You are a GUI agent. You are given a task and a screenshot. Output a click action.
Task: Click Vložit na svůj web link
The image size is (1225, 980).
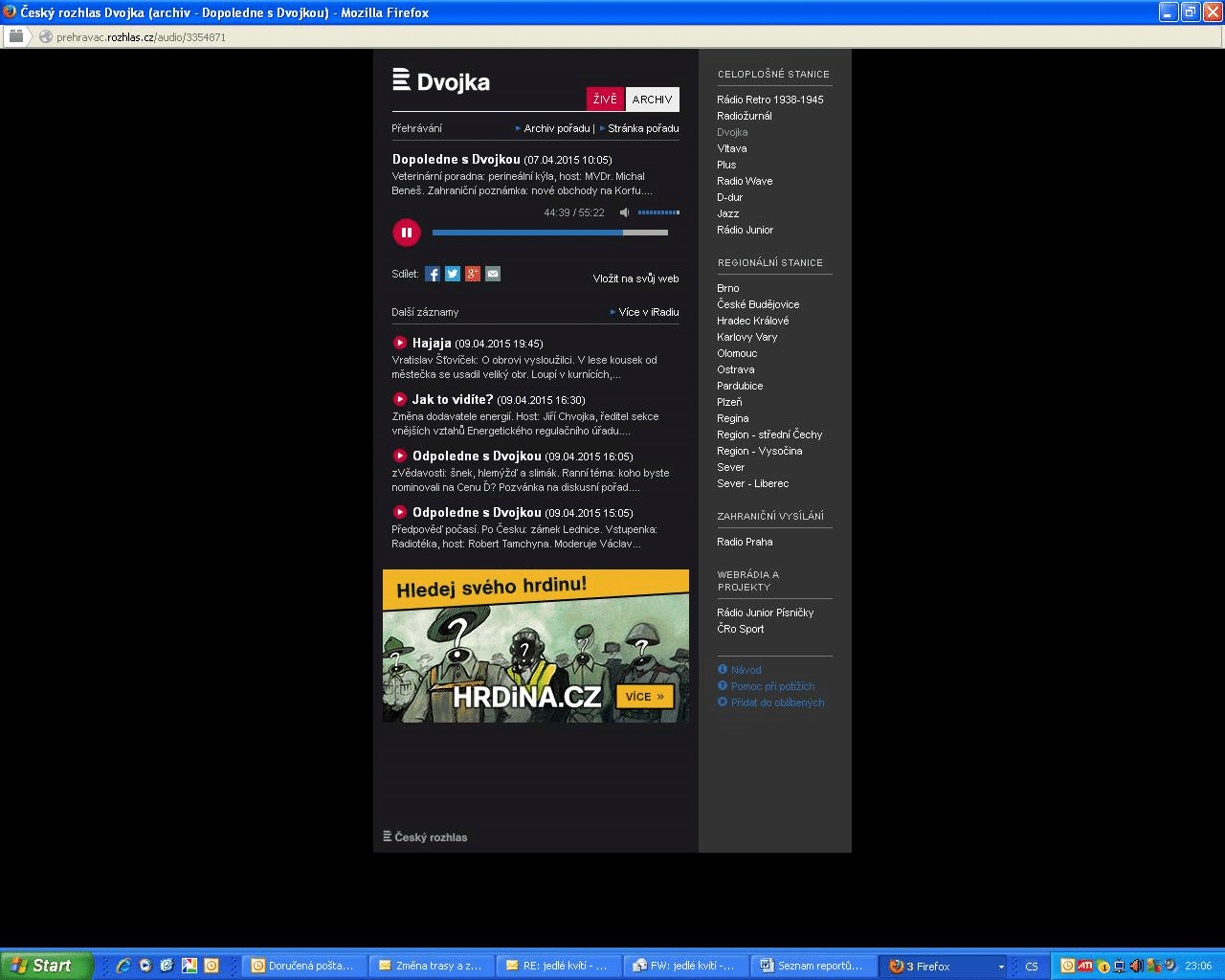click(635, 278)
